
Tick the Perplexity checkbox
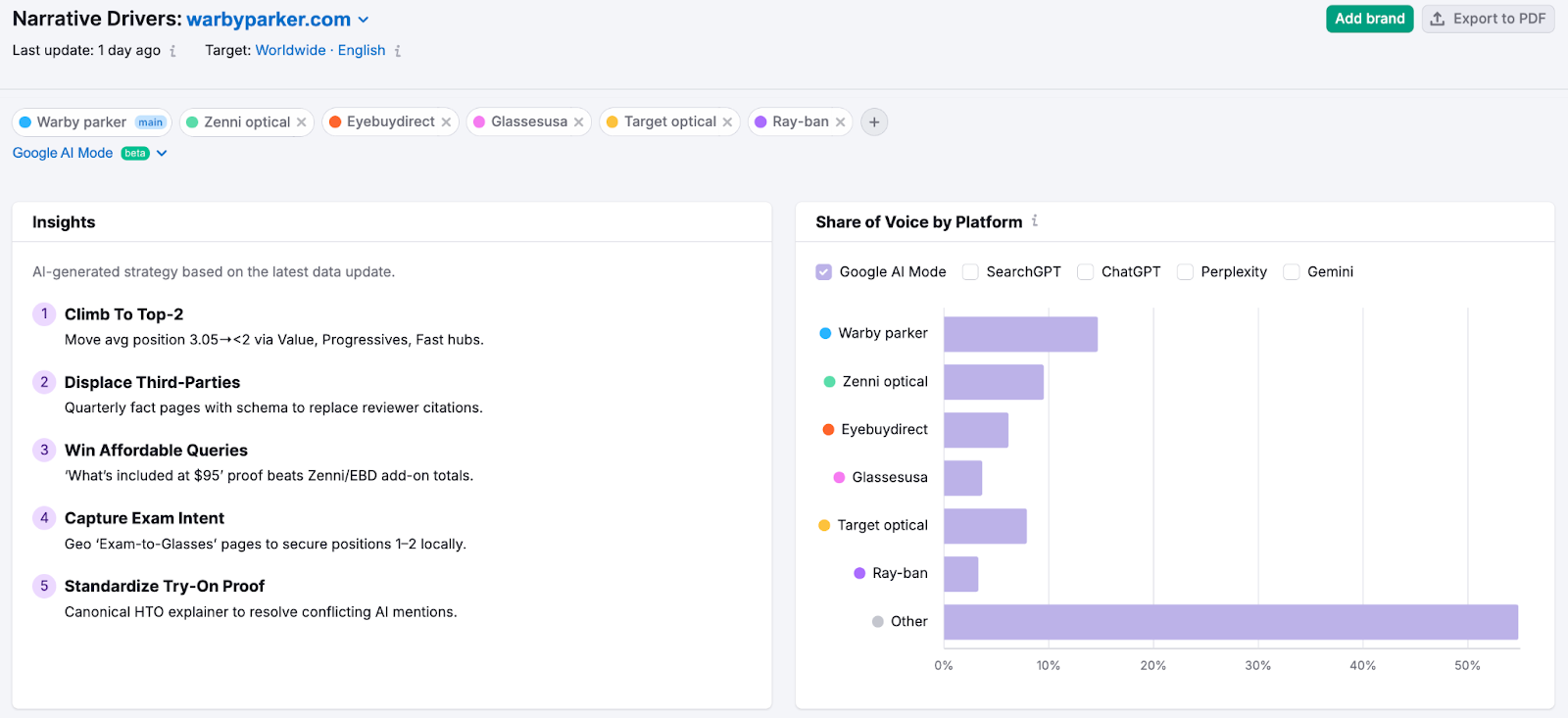(1185, 272)
